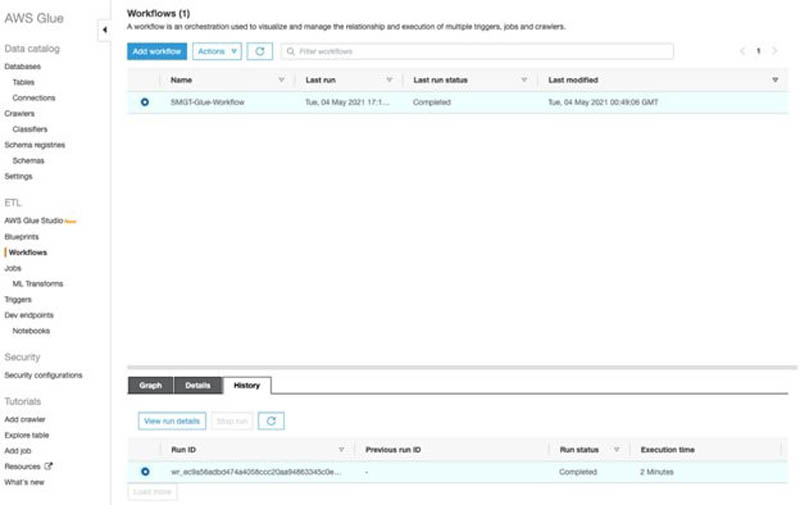Open Triggers in the sidebar

pos(18,299)
